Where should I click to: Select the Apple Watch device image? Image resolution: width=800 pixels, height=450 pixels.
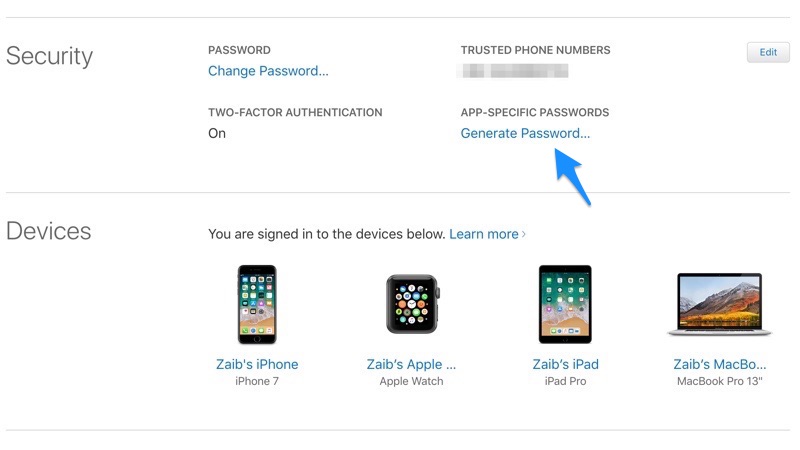click(413, 304)
